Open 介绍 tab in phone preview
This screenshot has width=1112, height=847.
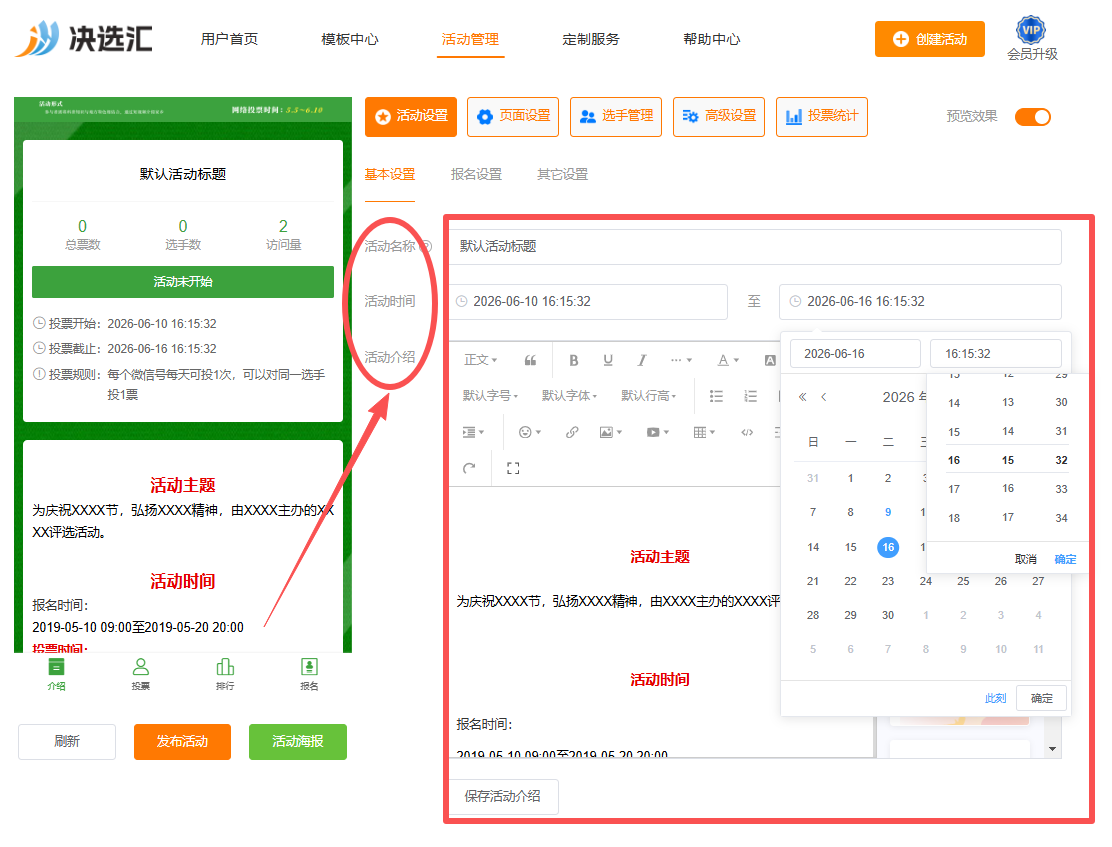[56, 674]
